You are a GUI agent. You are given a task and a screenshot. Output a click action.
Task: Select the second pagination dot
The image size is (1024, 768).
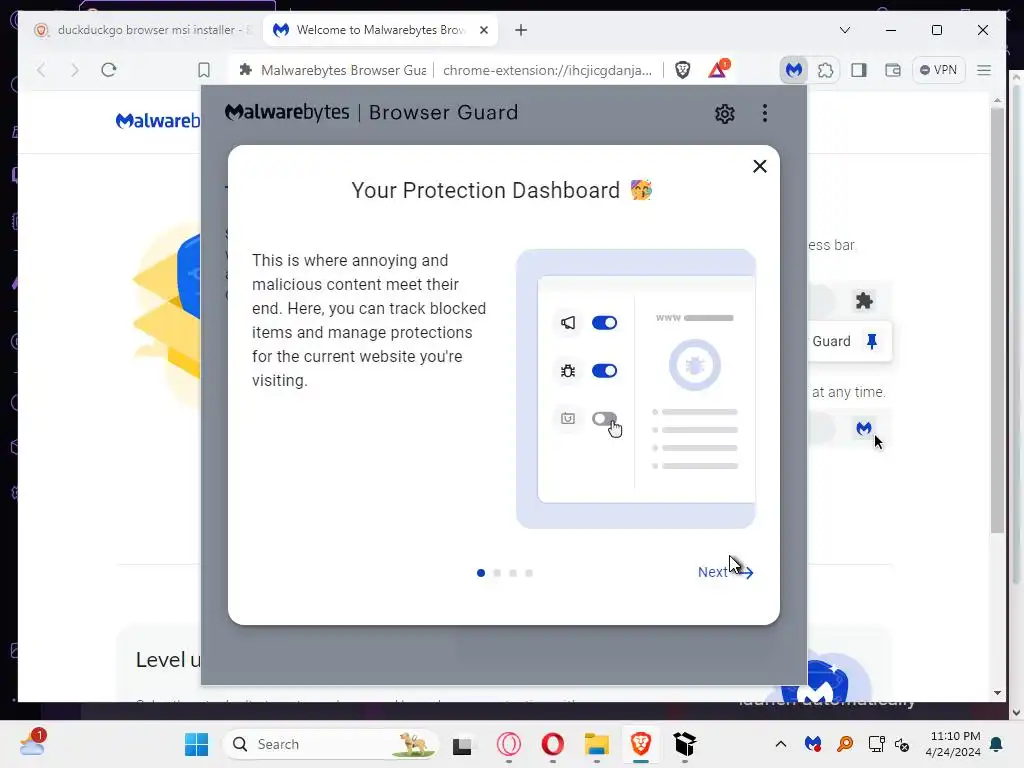[x=497, y=573]
